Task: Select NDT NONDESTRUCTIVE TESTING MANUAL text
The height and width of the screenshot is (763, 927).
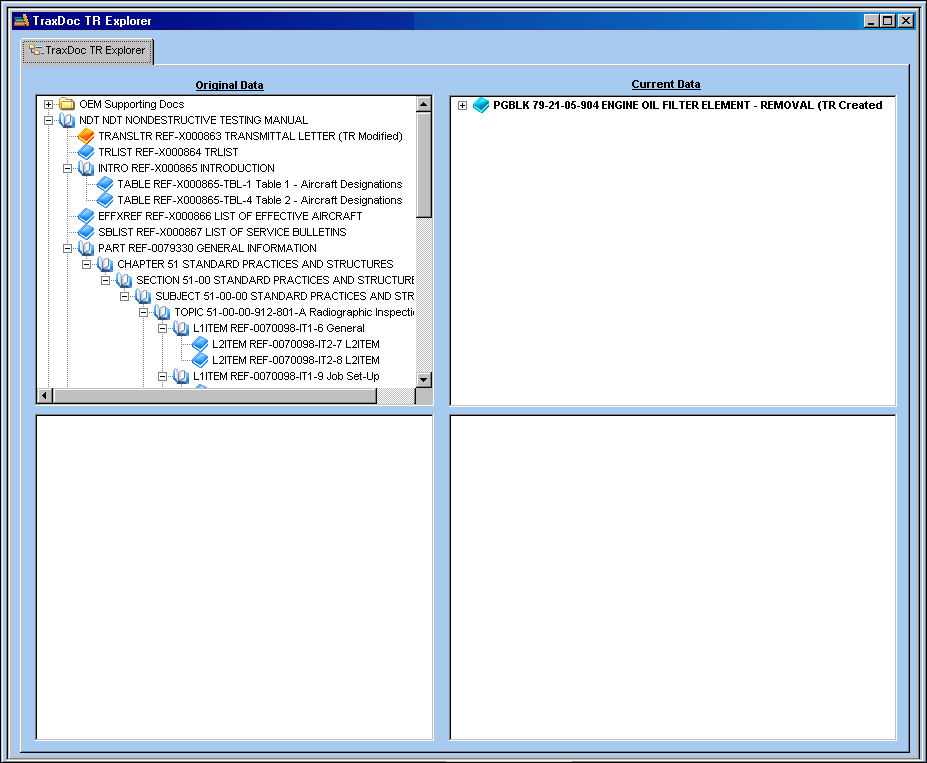Action: 193,120
